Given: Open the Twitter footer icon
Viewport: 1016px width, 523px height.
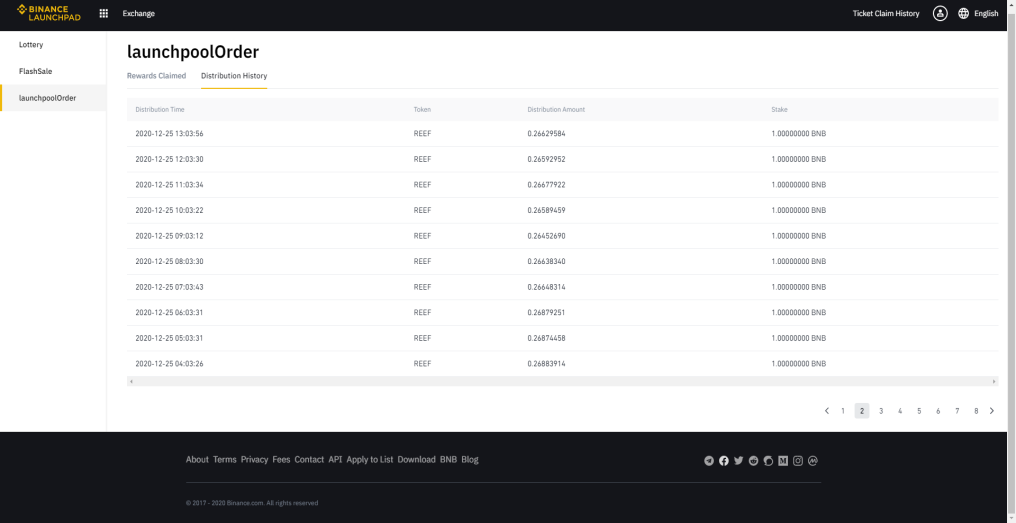Looking at the screenshot, I should point(739,461).
